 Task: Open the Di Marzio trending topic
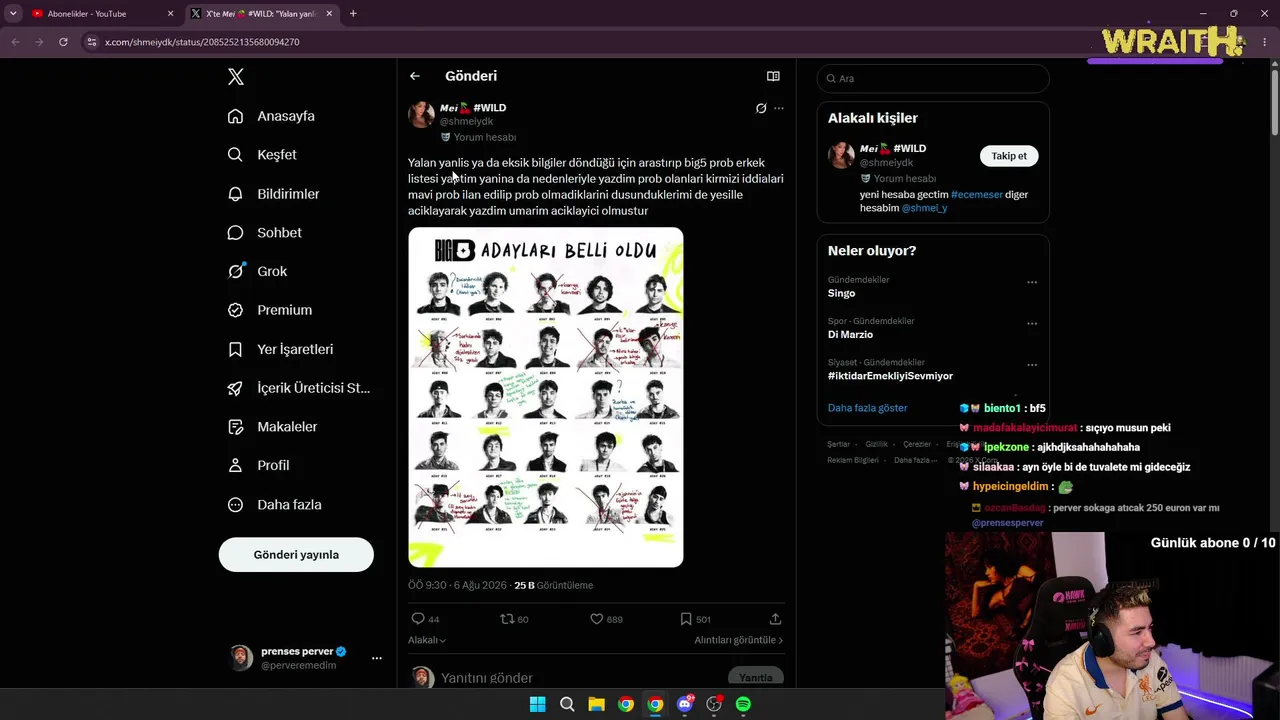tap(850, 335)
